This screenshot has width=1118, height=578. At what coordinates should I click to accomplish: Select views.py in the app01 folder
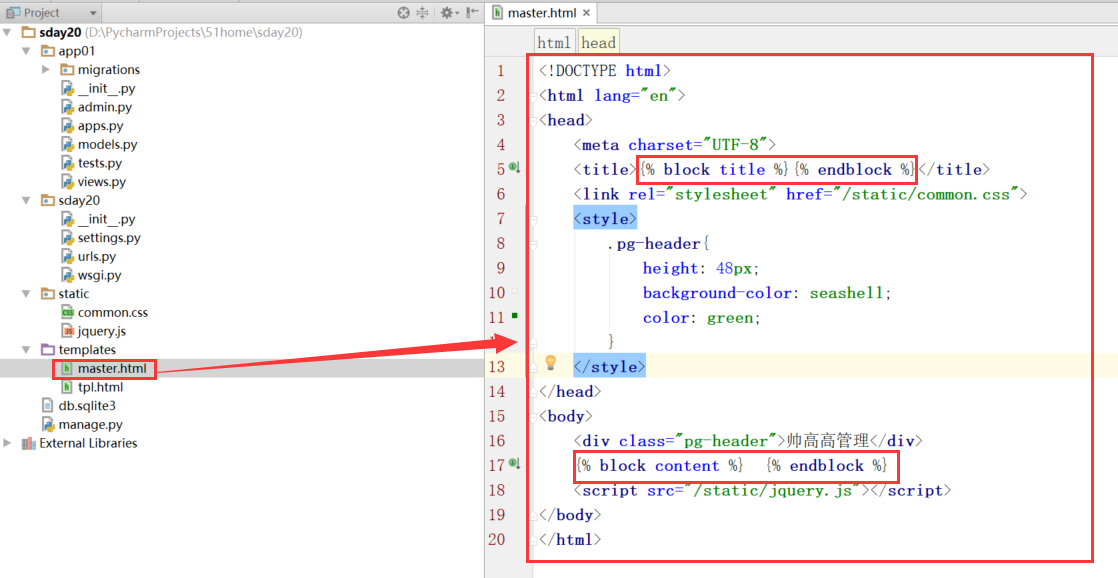click(x=101, y=182)
